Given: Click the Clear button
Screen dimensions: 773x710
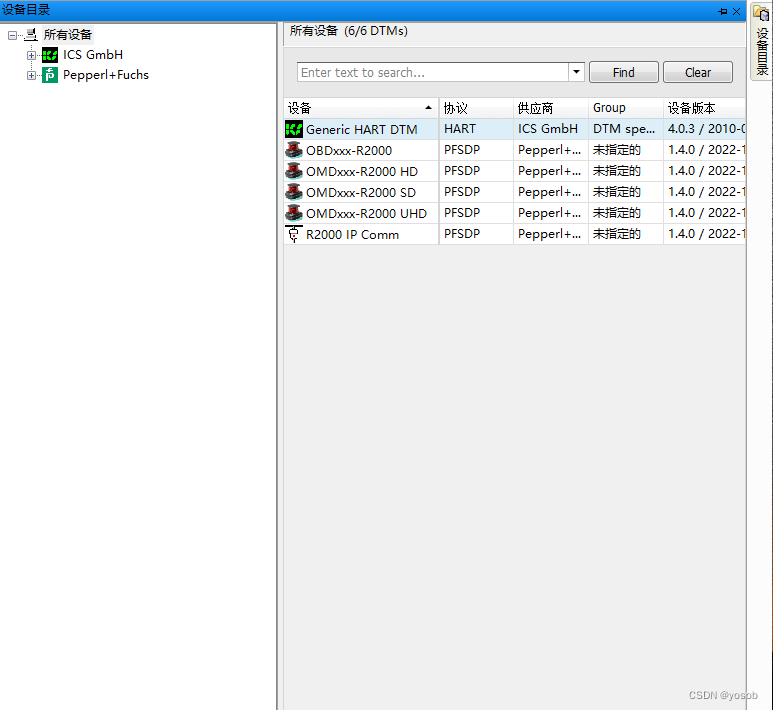Looking at the screenshot, I should coord(698,72).
